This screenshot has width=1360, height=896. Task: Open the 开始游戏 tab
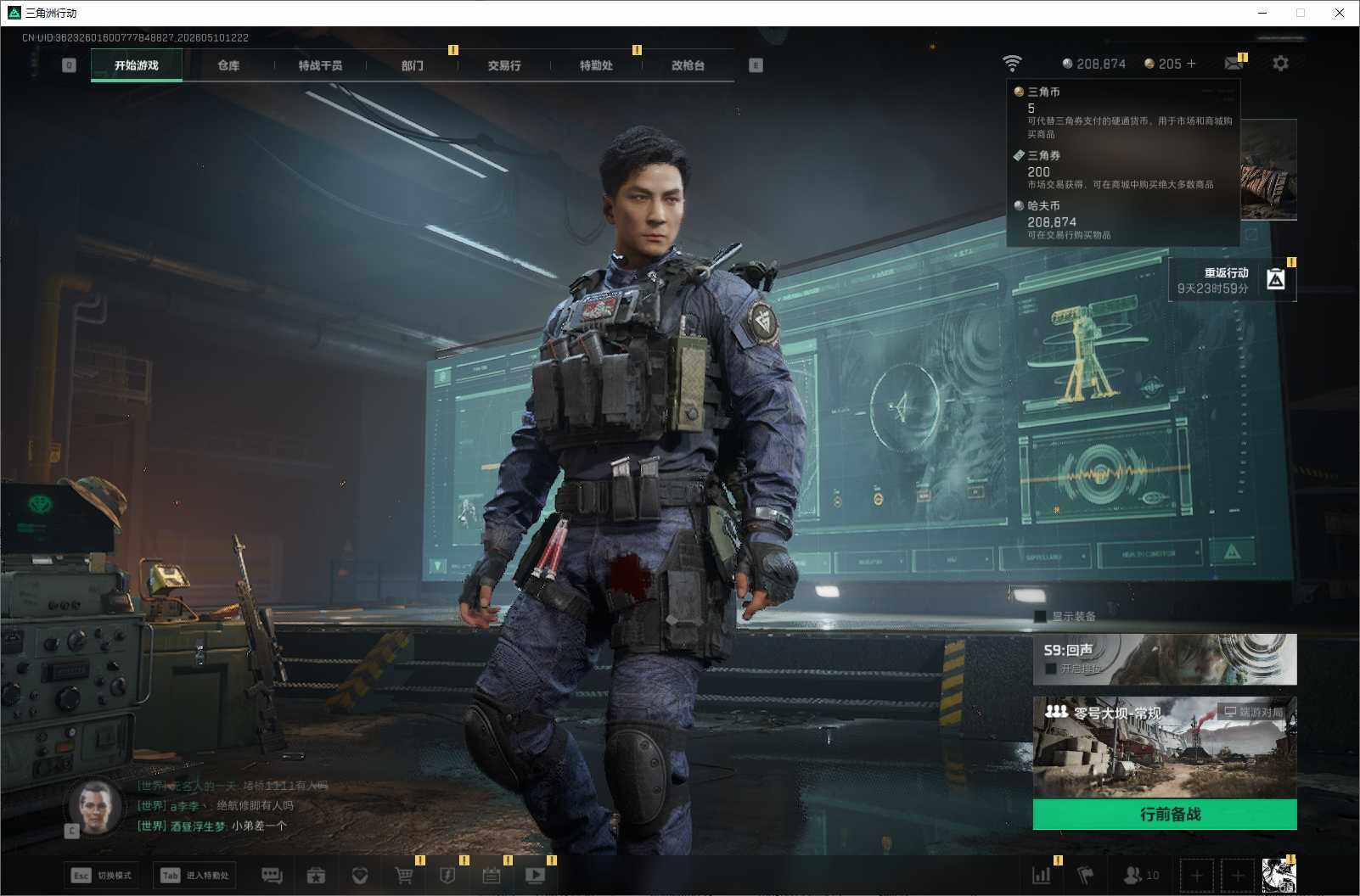(137, 65)
